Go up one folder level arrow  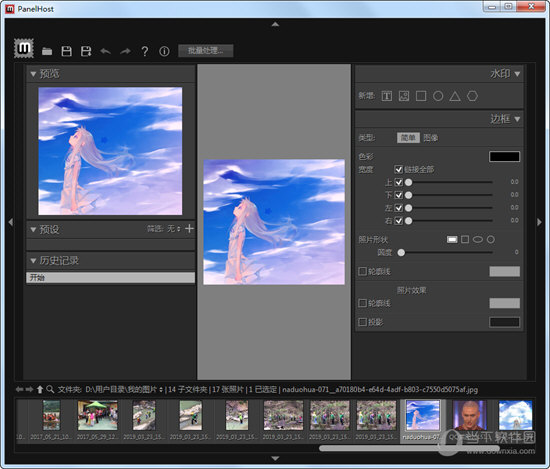click(x=40, y=389)
